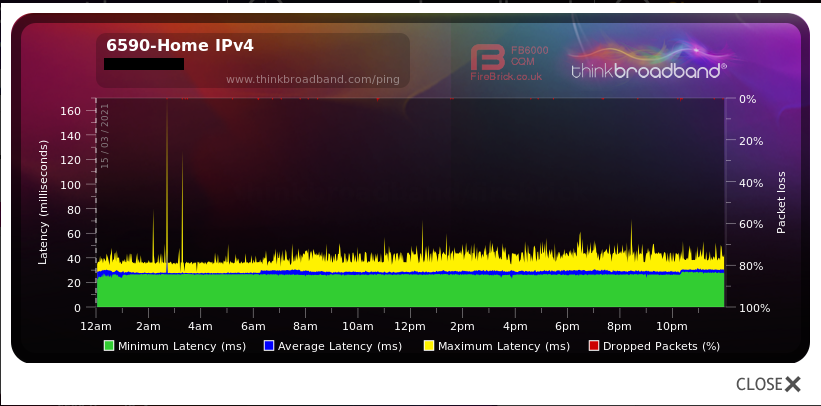
Task: Click the red Dropped Packets legend swatch
Action: [594, 346]
